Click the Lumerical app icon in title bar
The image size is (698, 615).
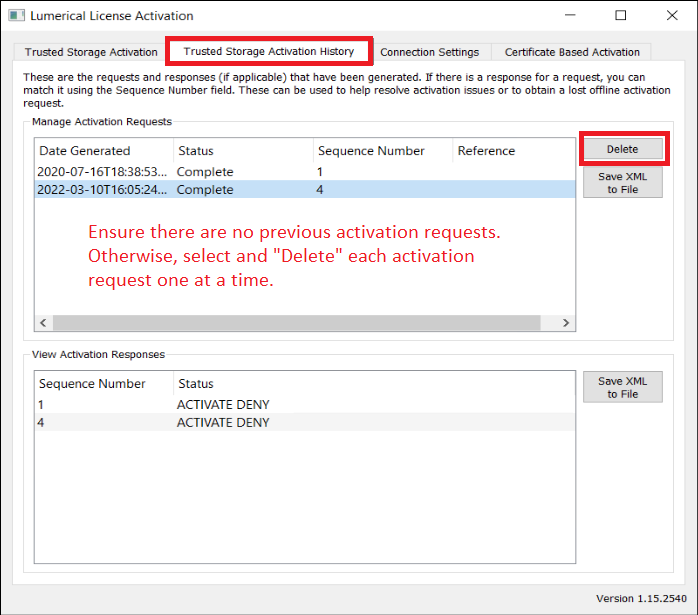click(x=16, y=16)
